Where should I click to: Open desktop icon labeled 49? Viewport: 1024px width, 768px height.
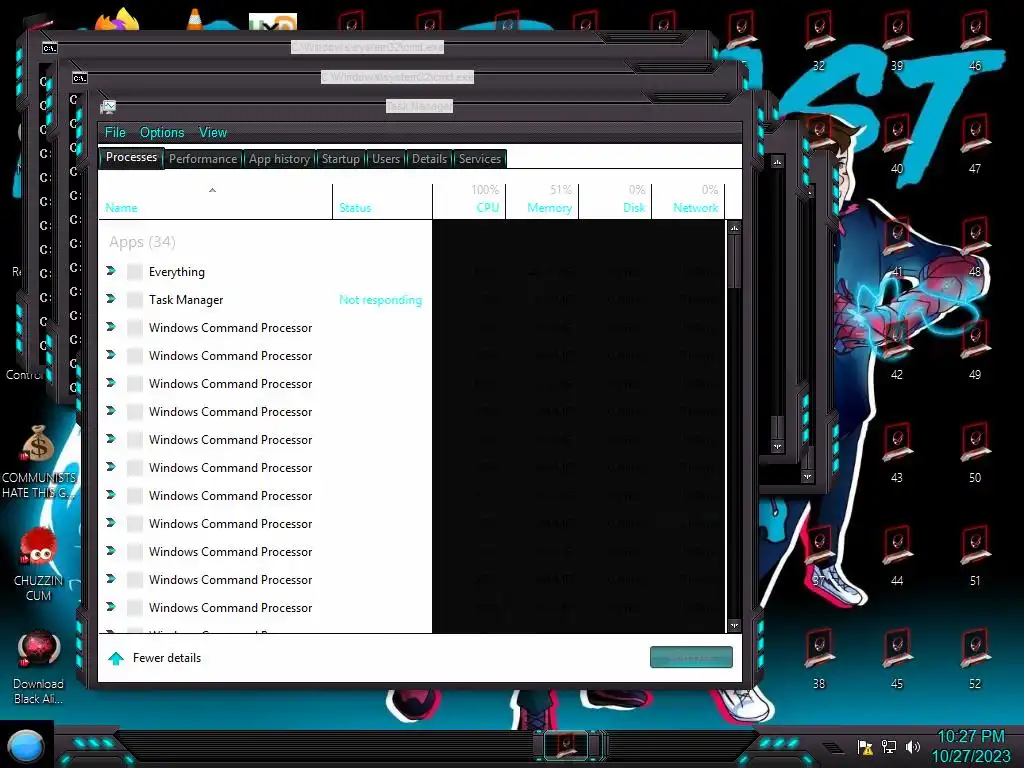(x=975, y=349)
